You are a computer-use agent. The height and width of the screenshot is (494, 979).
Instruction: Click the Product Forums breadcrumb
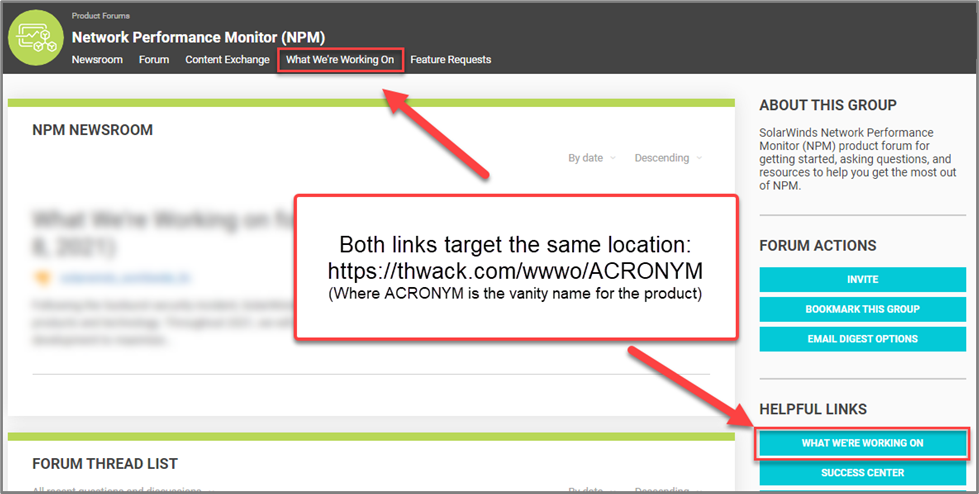click(101, 16)
